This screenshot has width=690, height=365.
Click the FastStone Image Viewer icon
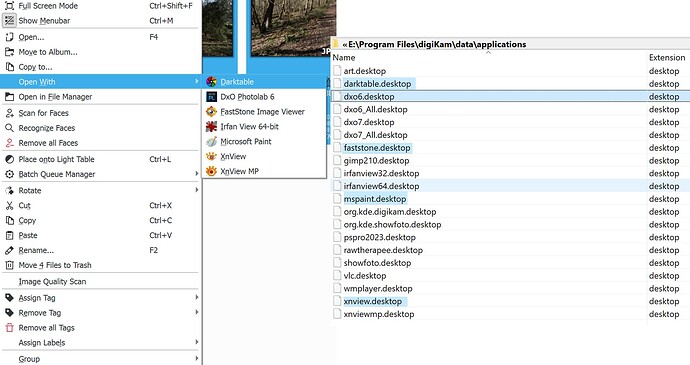tap(212, 112)
